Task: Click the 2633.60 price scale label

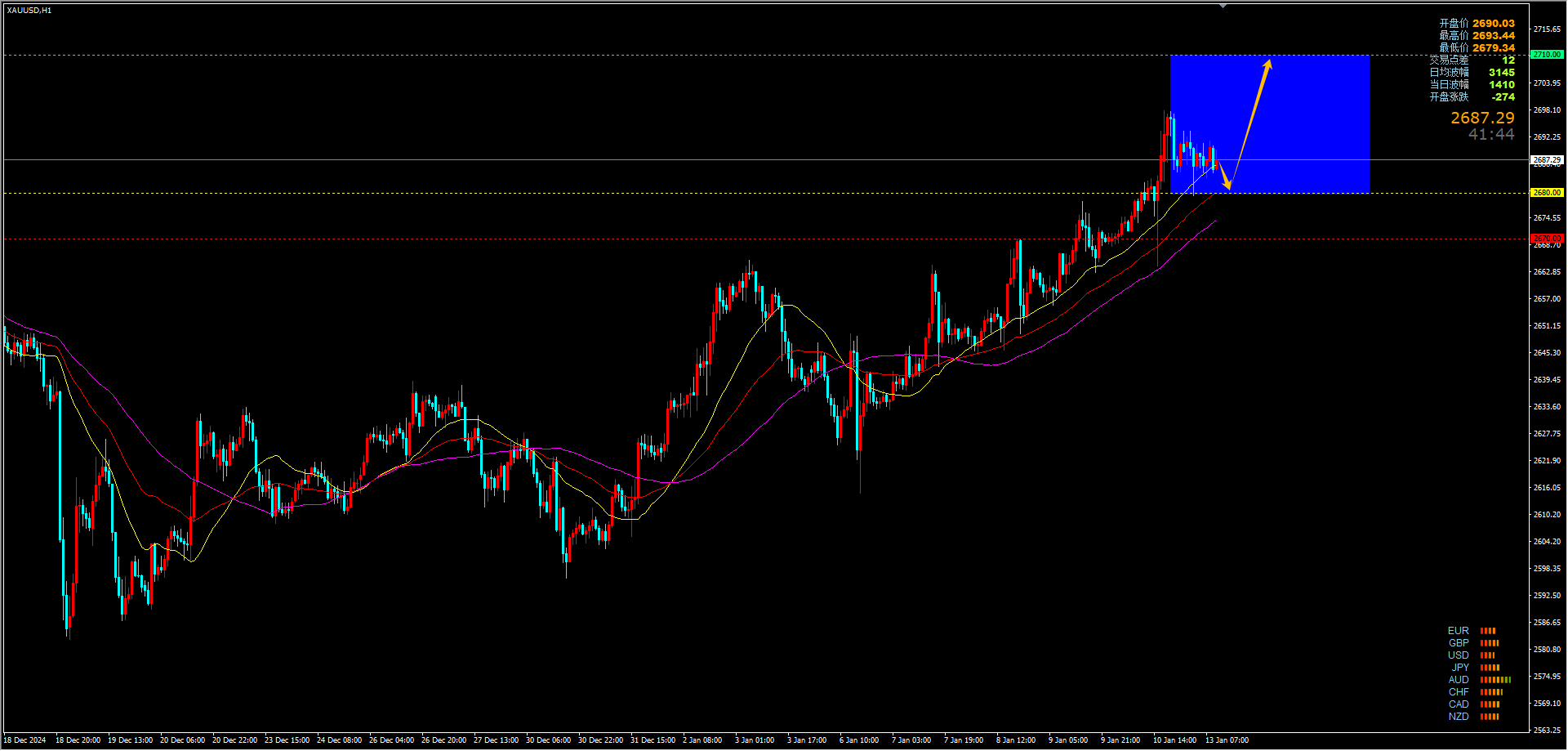Action: [1547, 407]
